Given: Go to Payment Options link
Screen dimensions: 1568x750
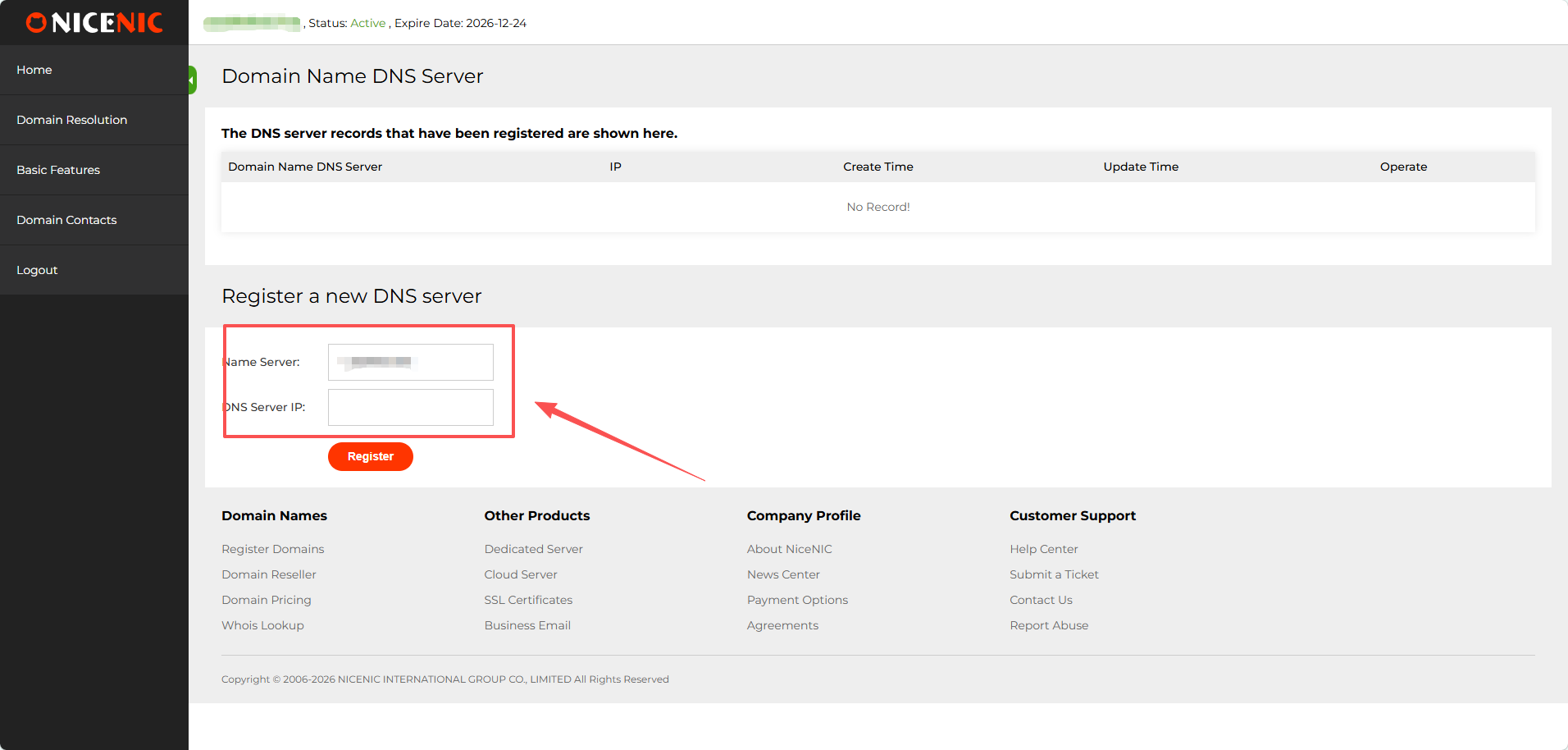Looking at the screenshot, I should coord(797,600).
